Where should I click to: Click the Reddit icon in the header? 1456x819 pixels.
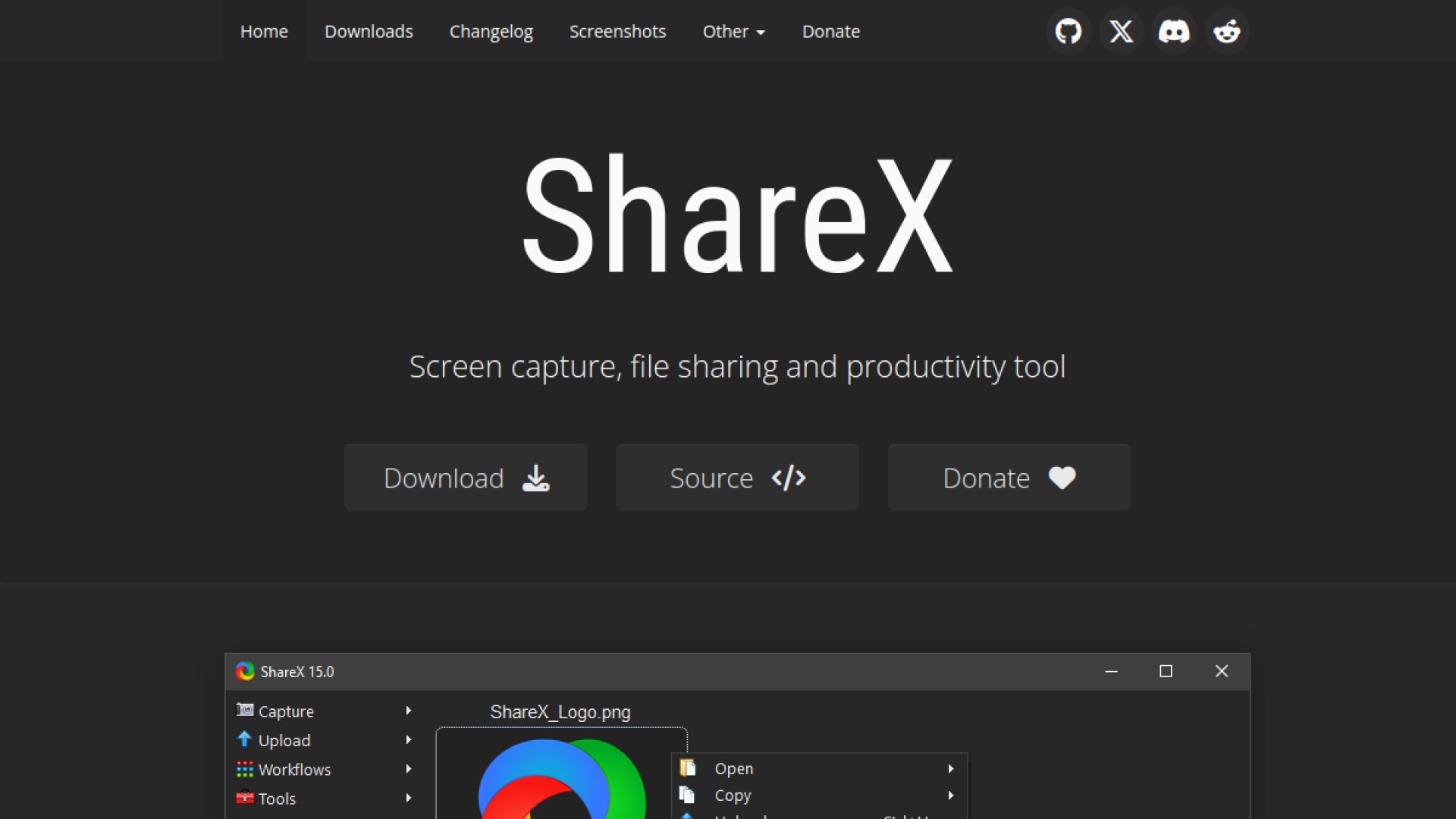(x=1227, y=31)
